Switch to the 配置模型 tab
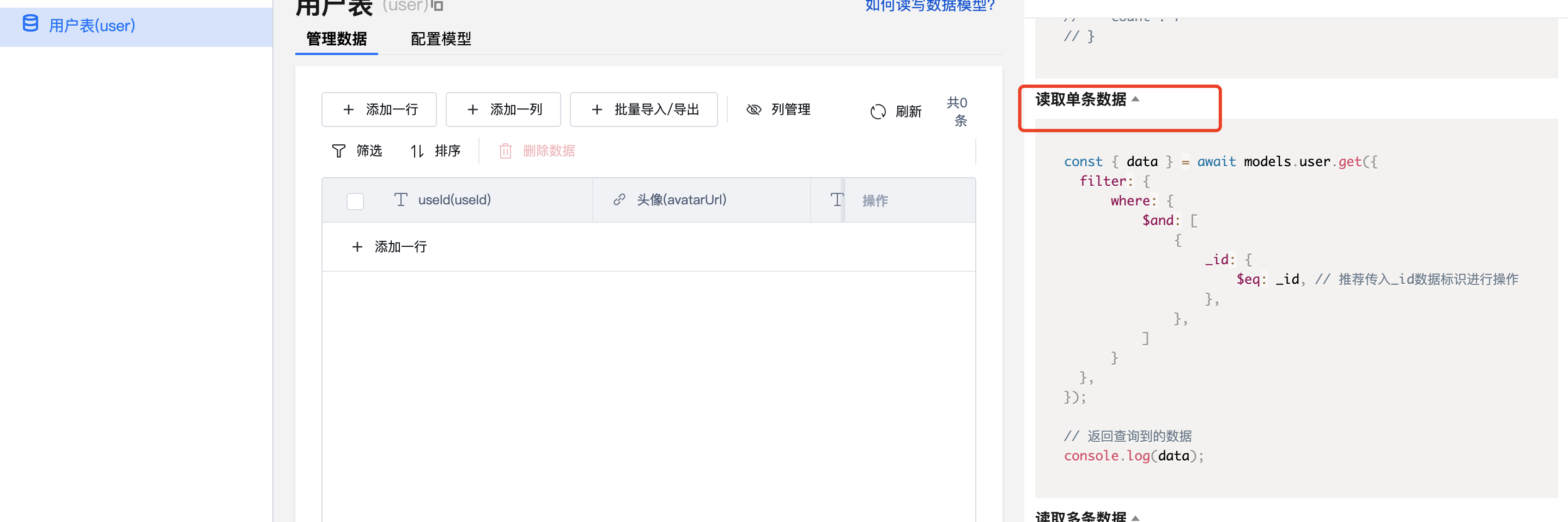This screenshot has height=522, width=1568. (441, 39)
